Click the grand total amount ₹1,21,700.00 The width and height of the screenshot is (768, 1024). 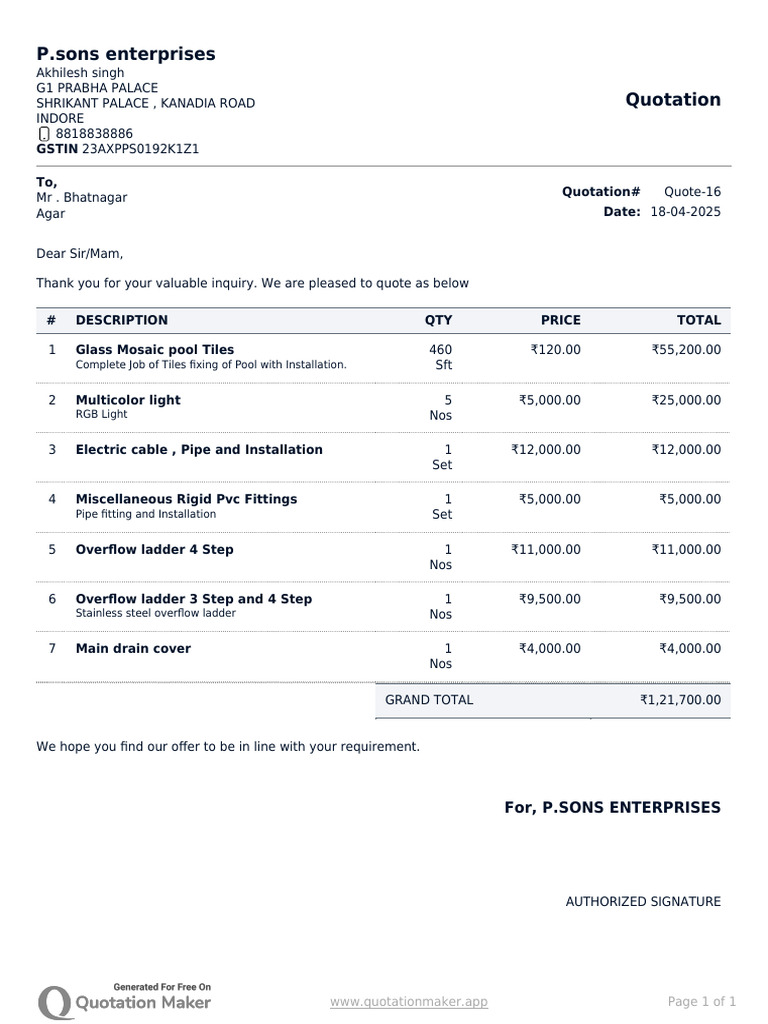pyautogui.click(x=680, y=700)
